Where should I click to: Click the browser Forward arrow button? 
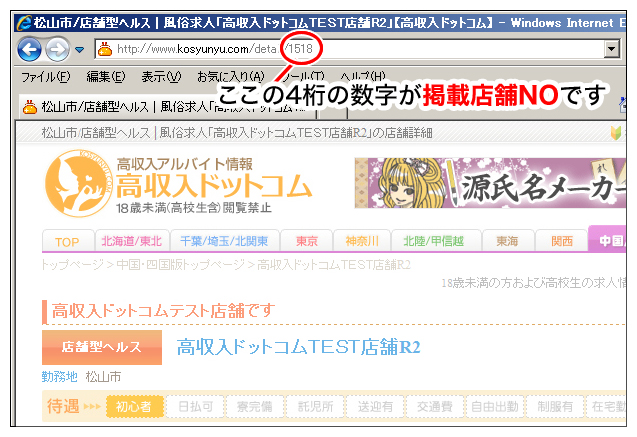57,50
